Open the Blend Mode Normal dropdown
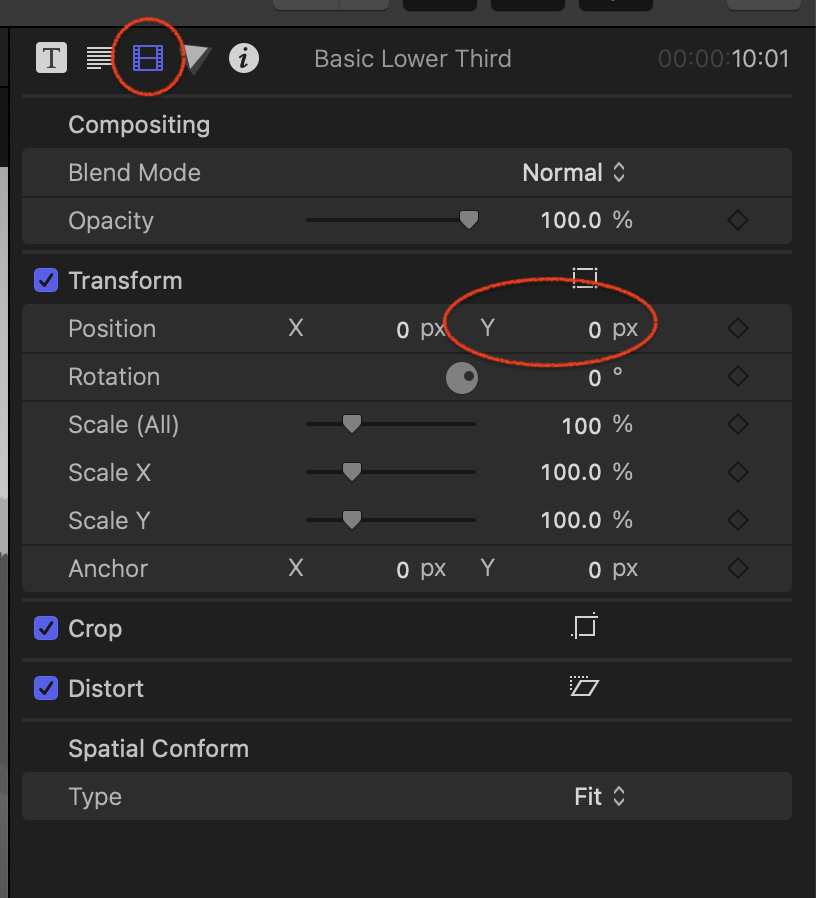Screen dimensions: 816x898 point(574,173)
